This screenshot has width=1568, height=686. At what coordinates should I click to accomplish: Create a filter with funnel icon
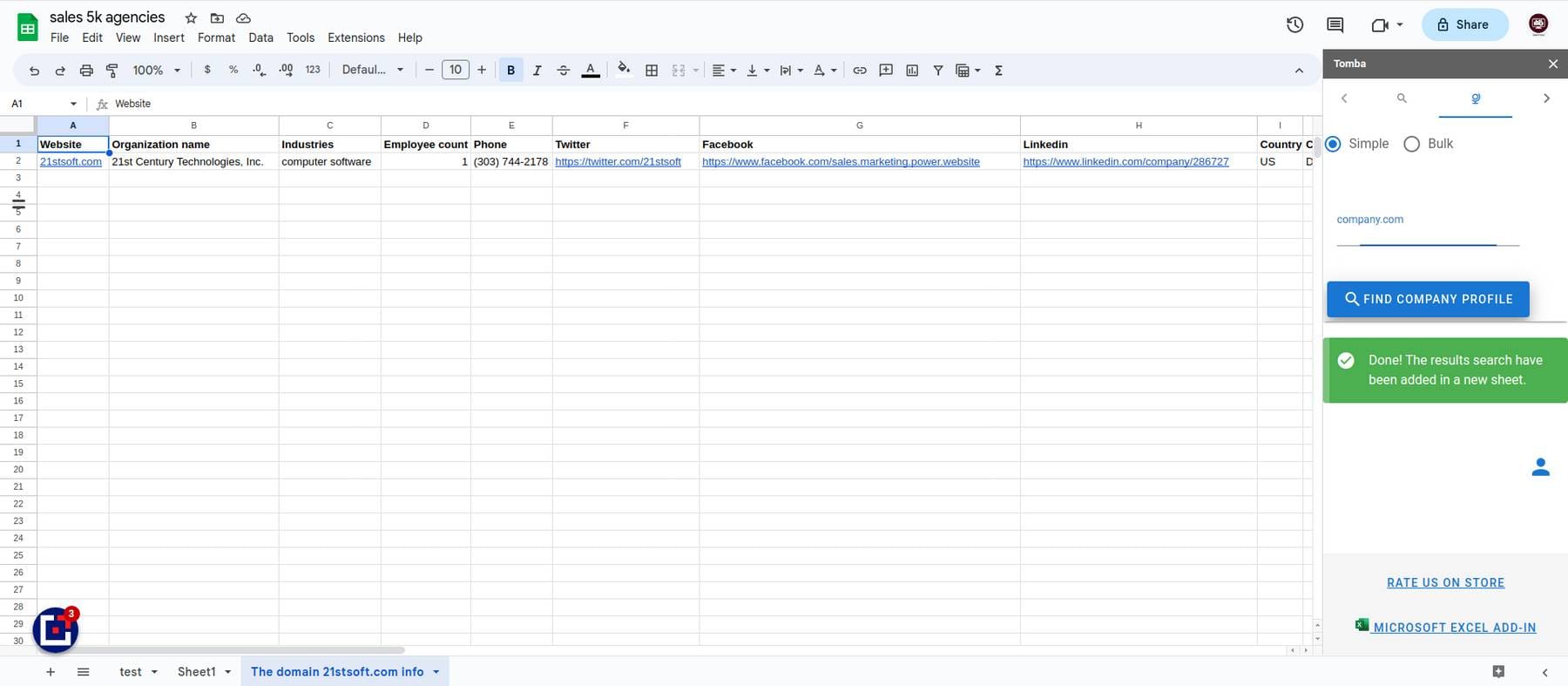click(x=938, y=71)
